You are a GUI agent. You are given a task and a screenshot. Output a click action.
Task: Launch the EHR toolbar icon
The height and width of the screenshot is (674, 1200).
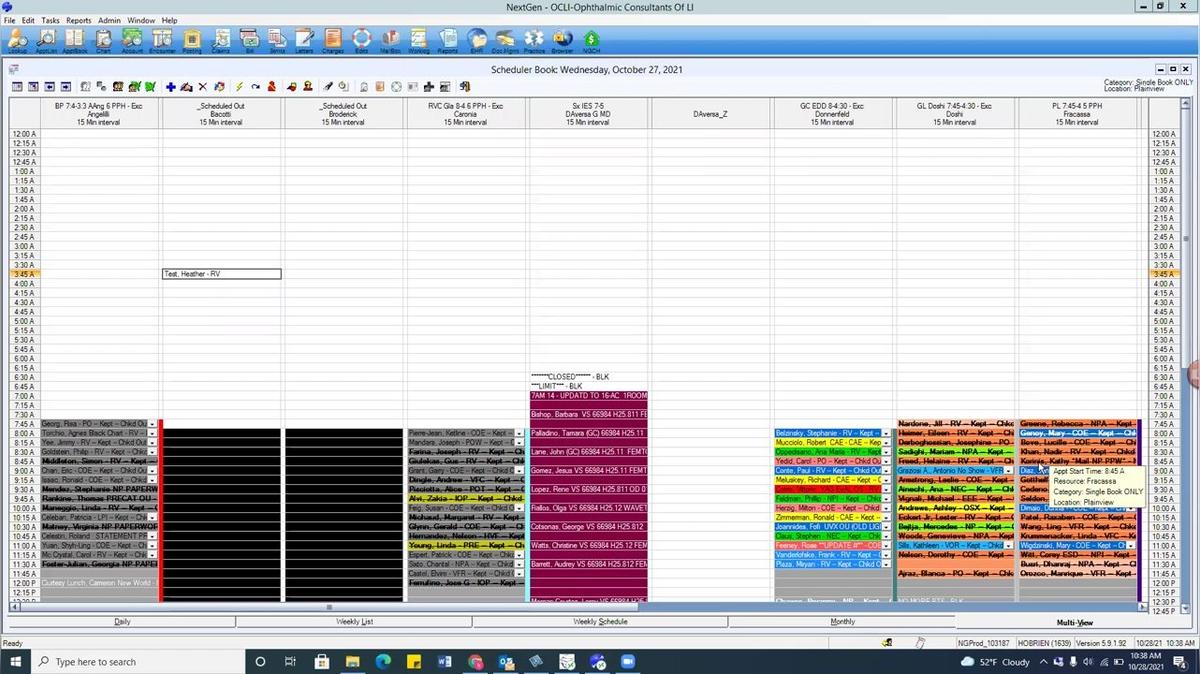coord(476,40)
